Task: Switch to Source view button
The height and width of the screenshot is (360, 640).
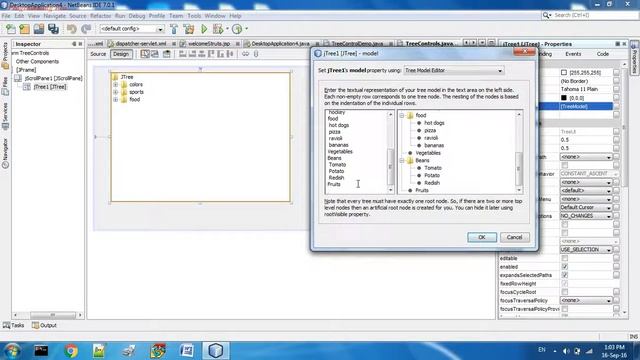Action: point(98,54)
